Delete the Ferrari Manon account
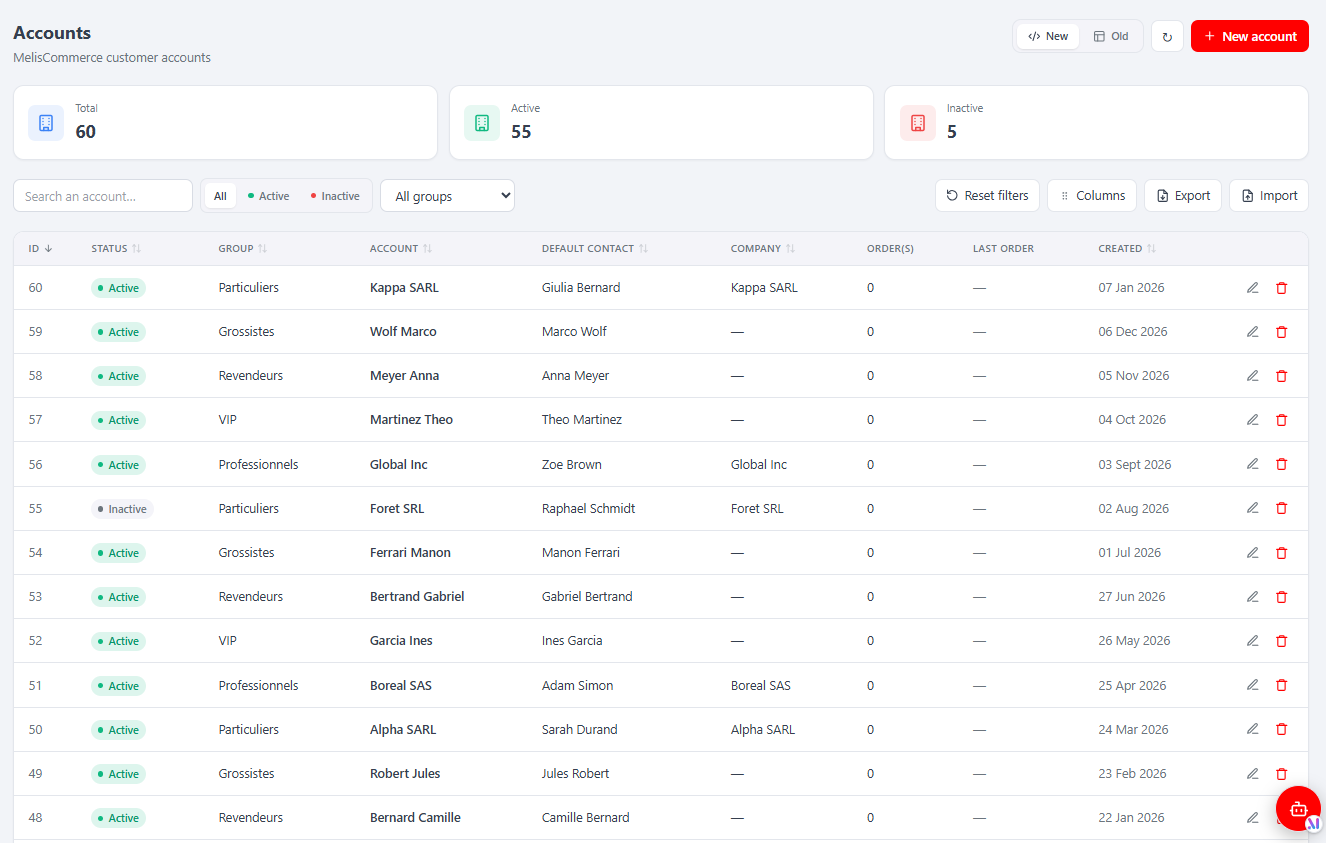This screenshot has height=843, width=1326. [x=1281, y=552]
